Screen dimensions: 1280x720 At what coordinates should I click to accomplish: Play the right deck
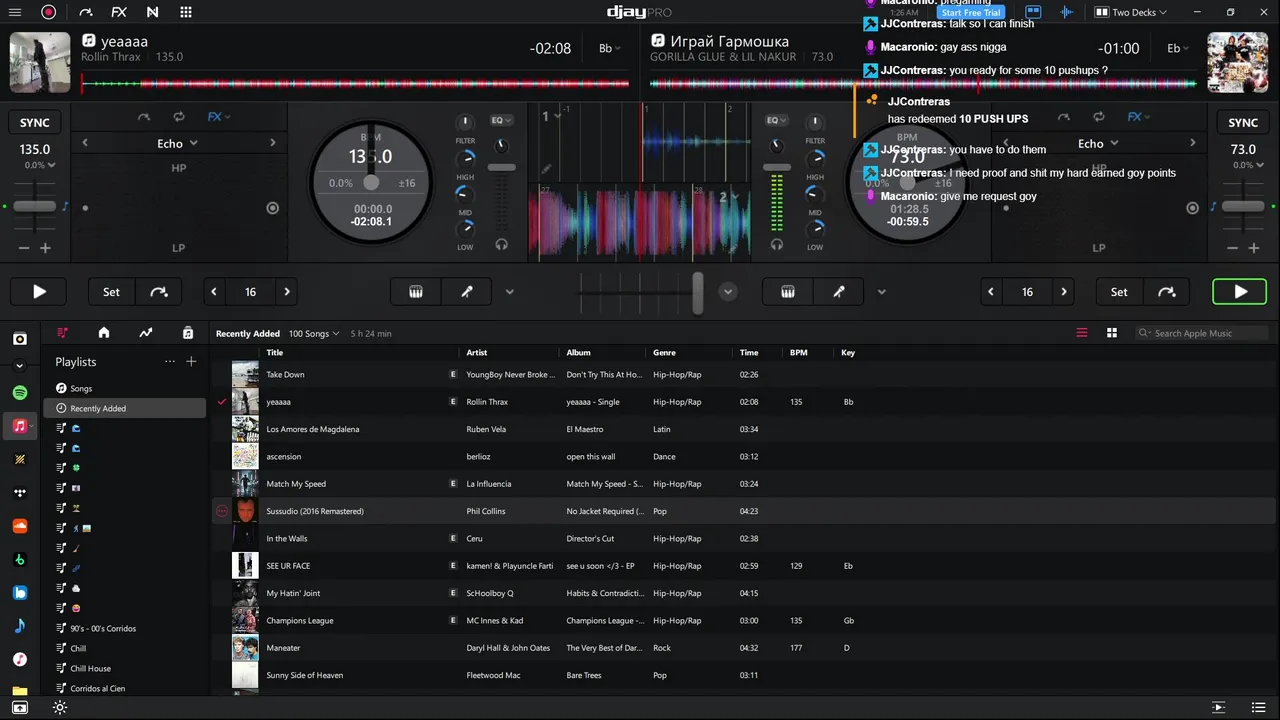click(1240, 292)
